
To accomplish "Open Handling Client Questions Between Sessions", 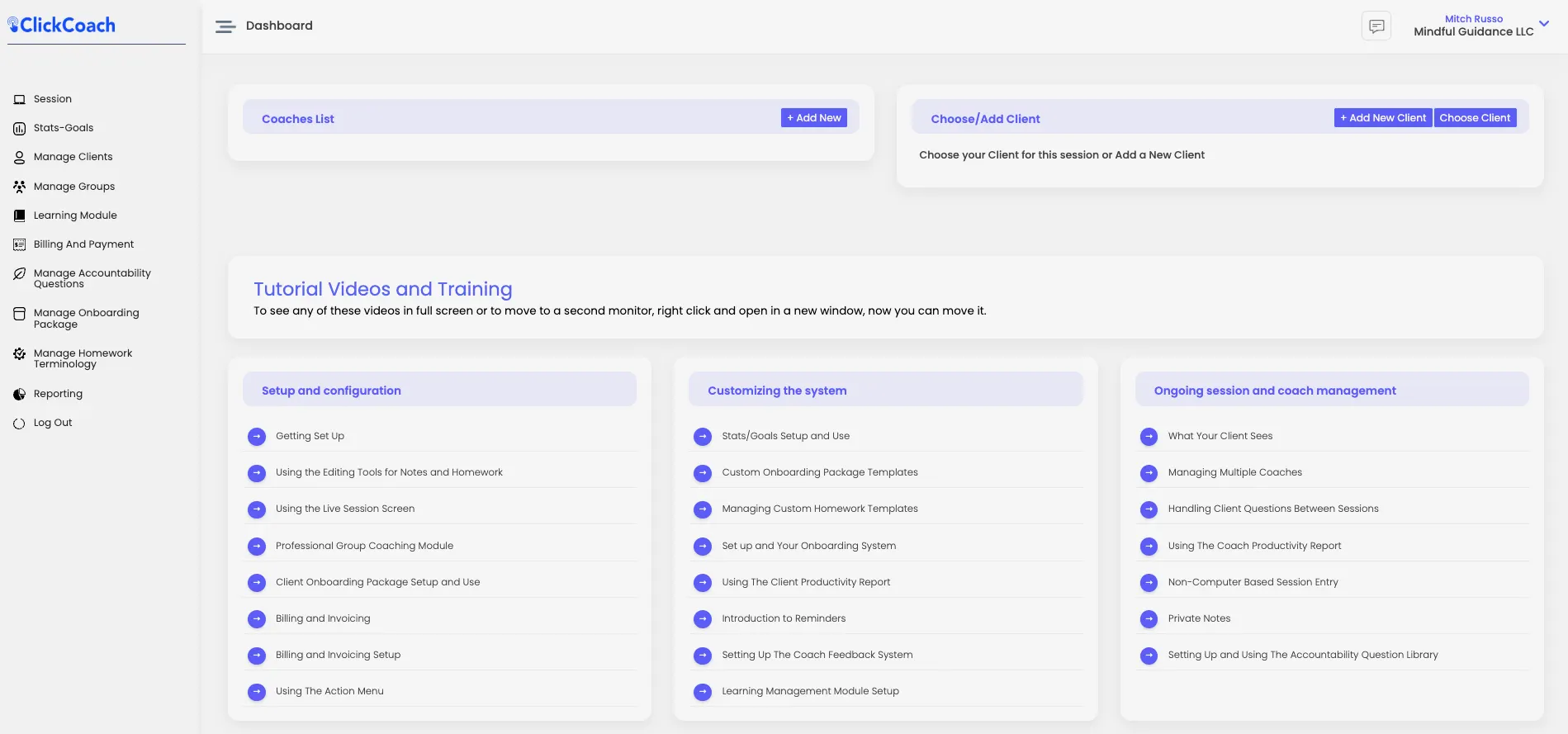I will (x=1273, y=509).
